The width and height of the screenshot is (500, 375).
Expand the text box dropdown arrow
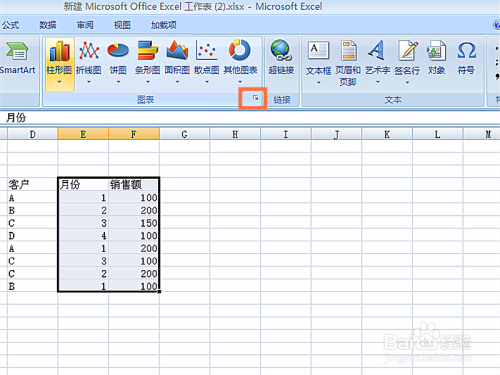318,82
